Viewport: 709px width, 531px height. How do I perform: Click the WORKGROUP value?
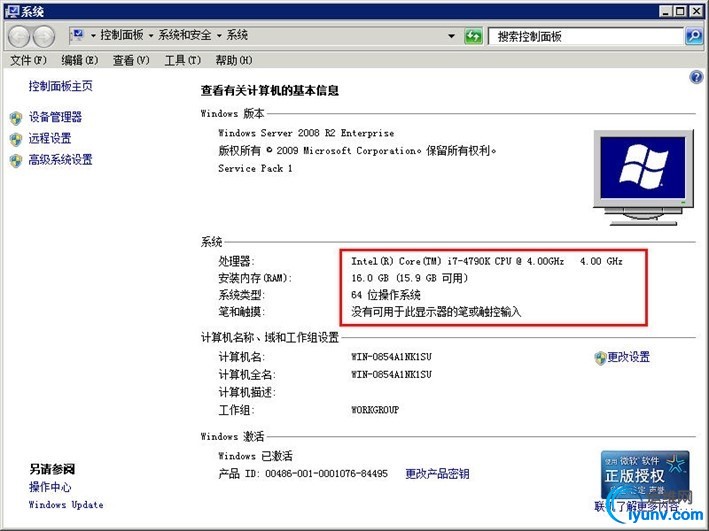[375, 410]
